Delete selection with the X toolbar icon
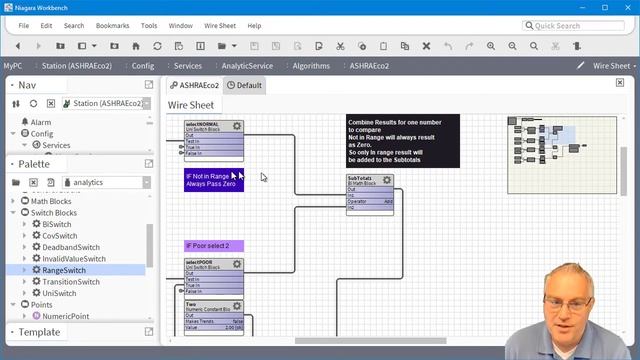 point(426,46)
